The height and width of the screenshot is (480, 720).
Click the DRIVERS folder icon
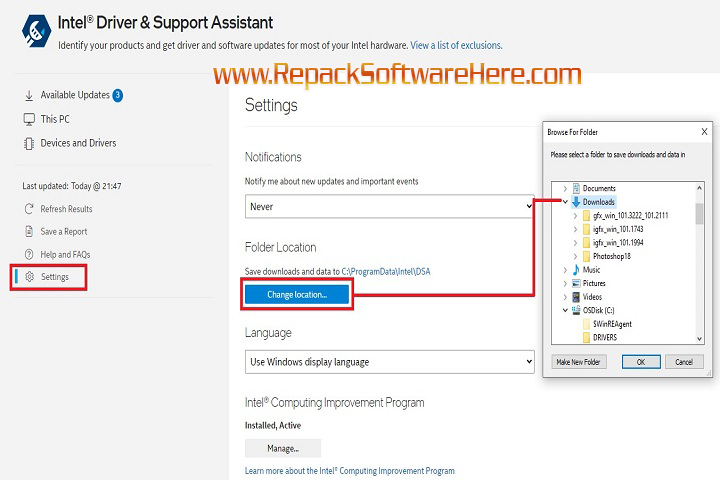point(586,338)
